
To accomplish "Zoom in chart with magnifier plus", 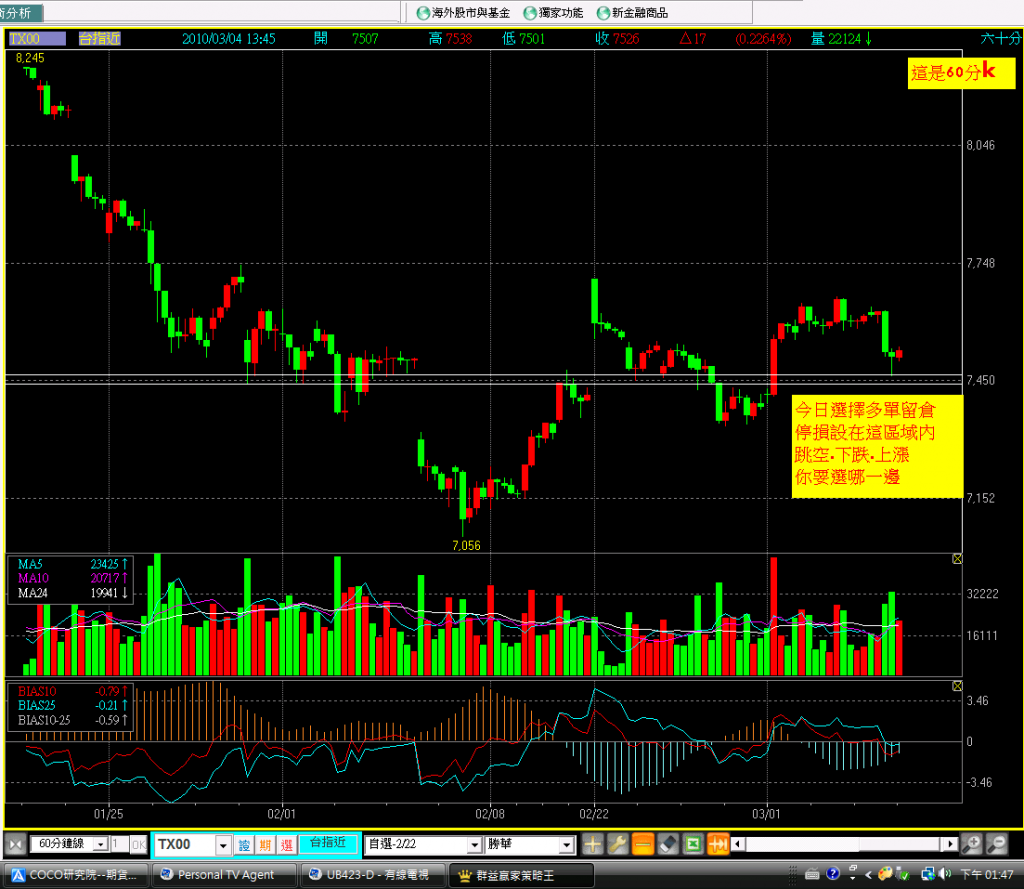I will pyautogui.click(x=972, y=845).
